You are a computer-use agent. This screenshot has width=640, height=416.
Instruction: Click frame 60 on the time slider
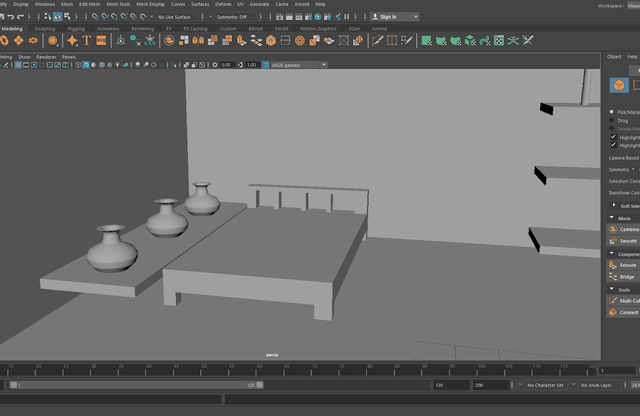pyautogui.click(x=259, y=370)
